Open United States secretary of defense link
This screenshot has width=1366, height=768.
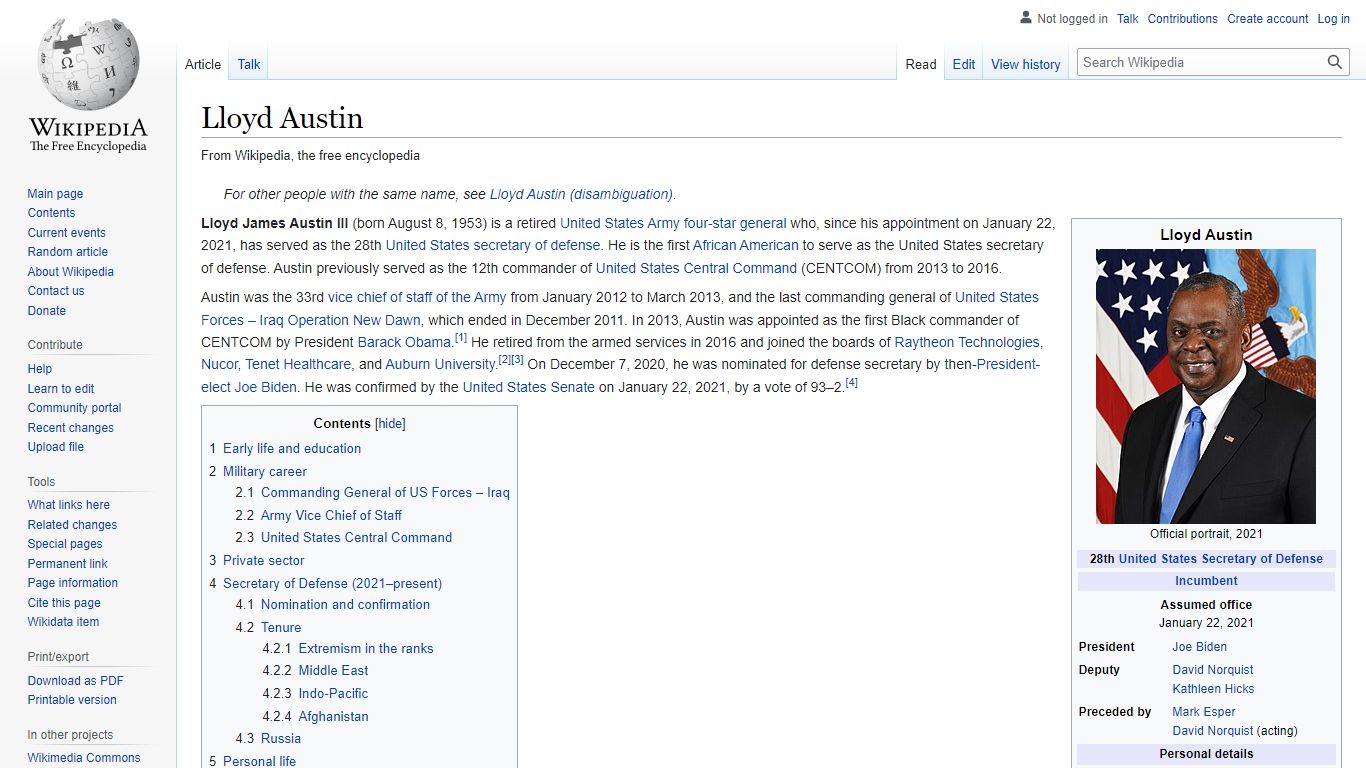pos(493,245)
